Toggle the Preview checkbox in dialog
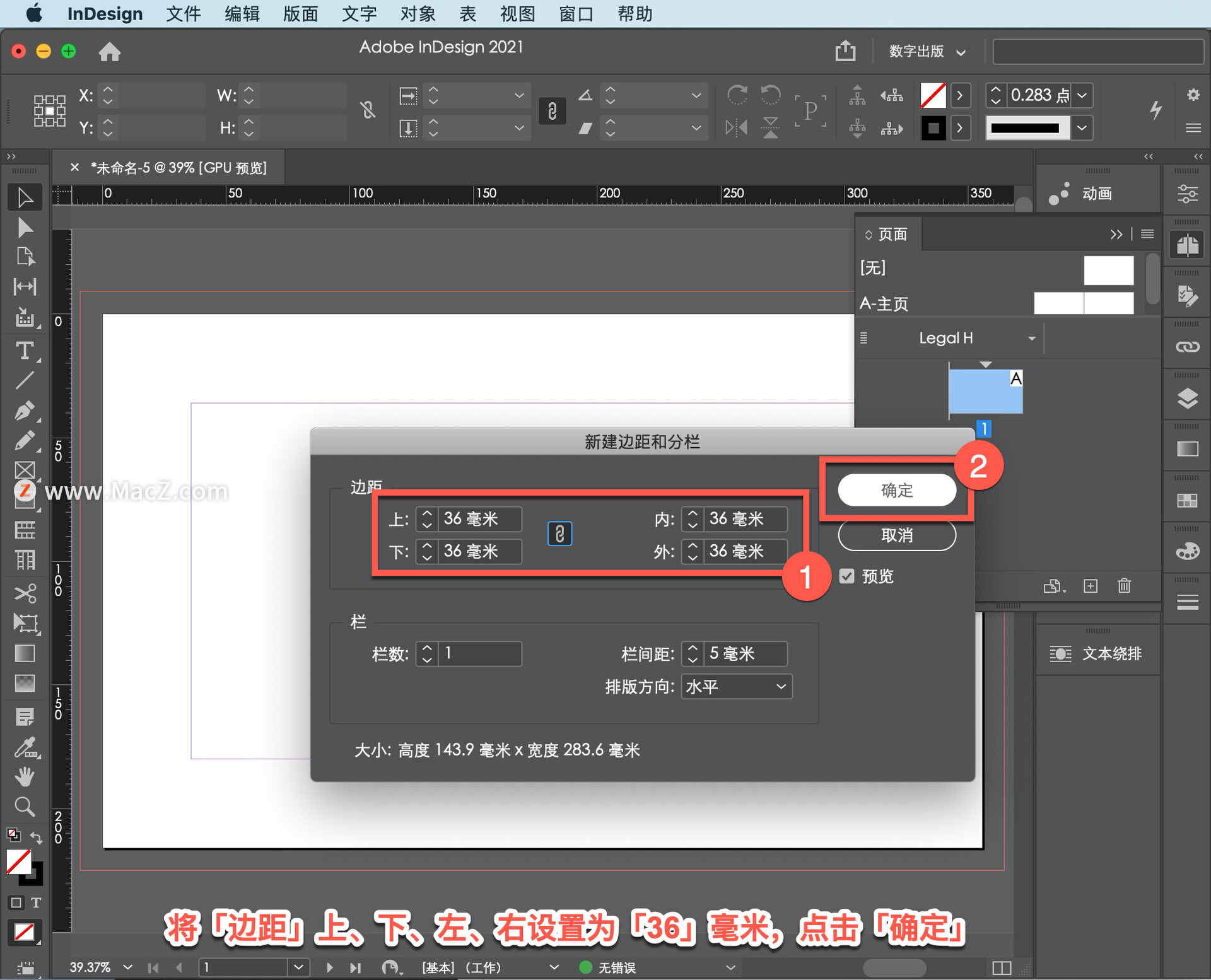The width and height of the screenshot is (1211, 980). tap(846, 576)
